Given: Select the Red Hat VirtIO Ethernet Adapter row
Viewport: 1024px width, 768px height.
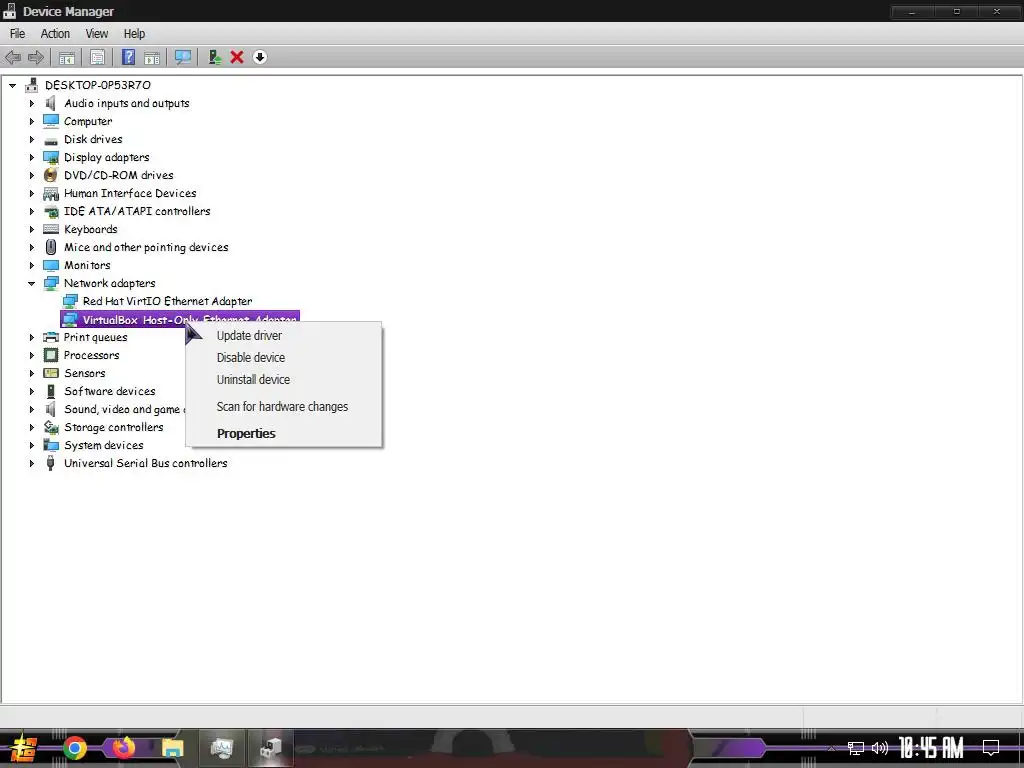Looking at the screenshot, I should (x=167, y=301).
